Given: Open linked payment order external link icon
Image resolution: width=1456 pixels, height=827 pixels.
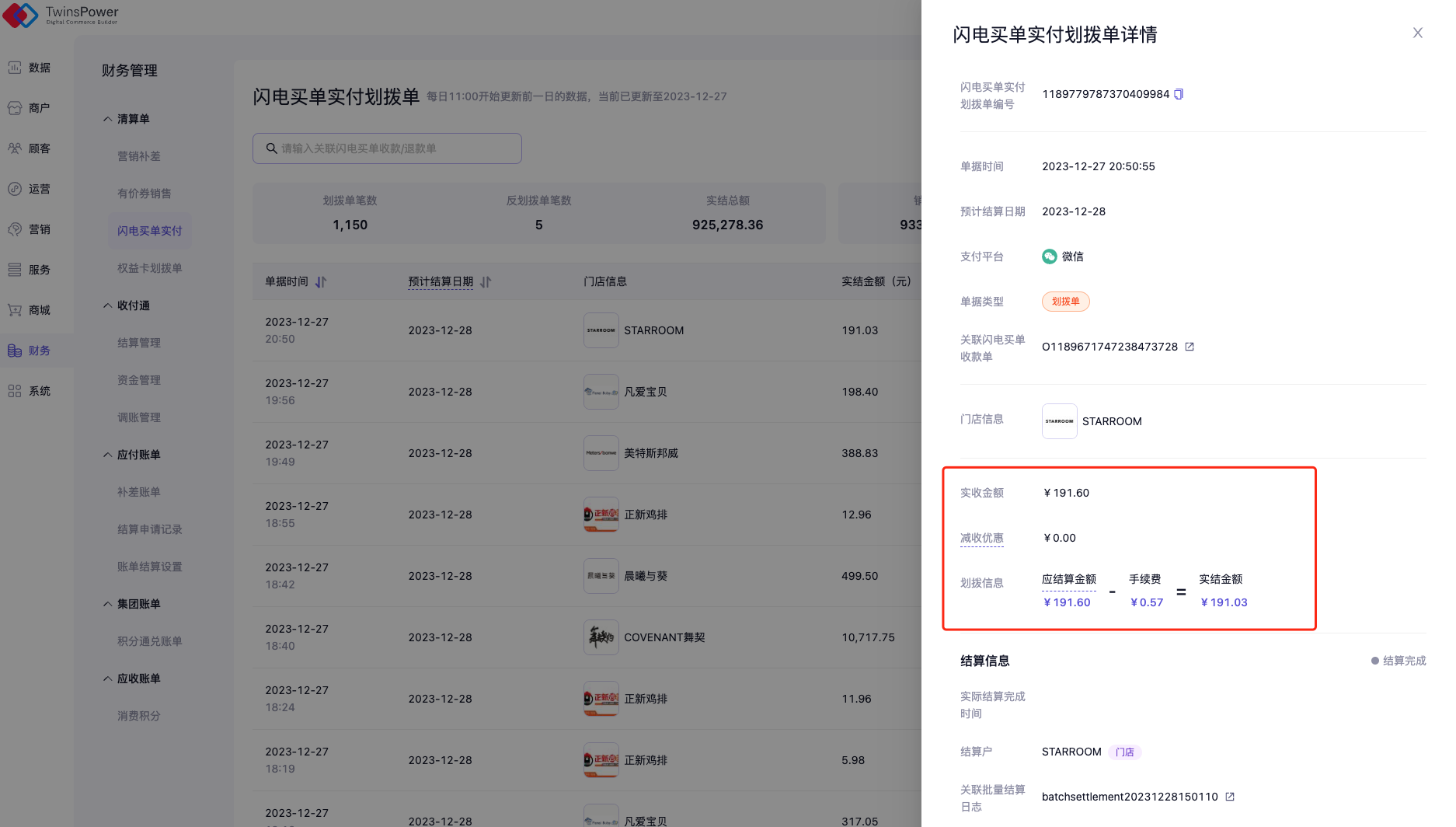Looking at the screenshot, I should pos(1190,347).
